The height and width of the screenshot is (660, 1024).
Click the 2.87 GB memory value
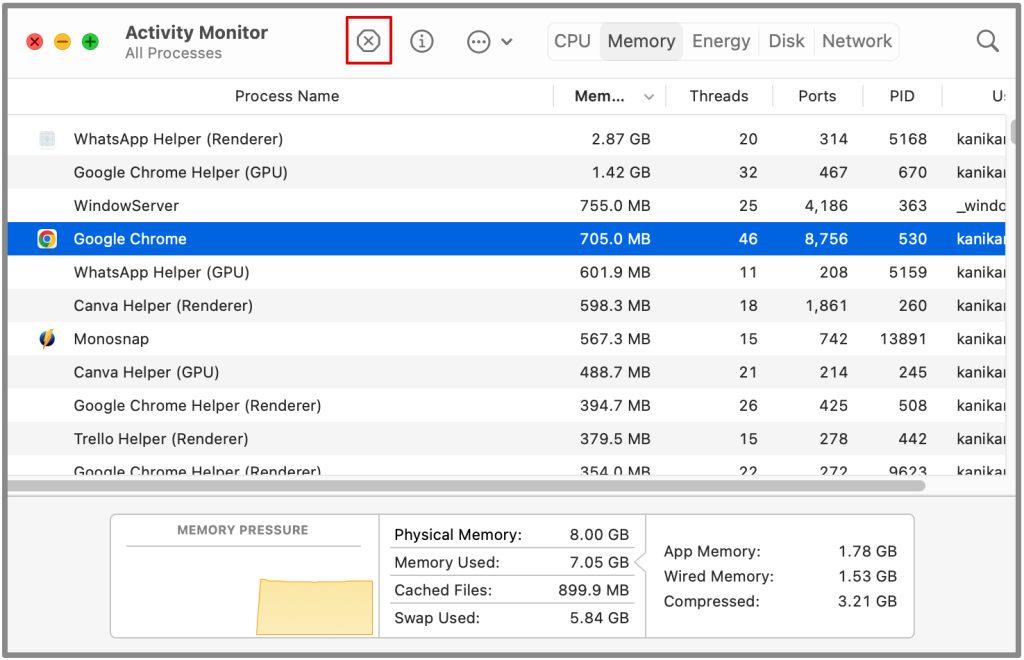point(620,139)
